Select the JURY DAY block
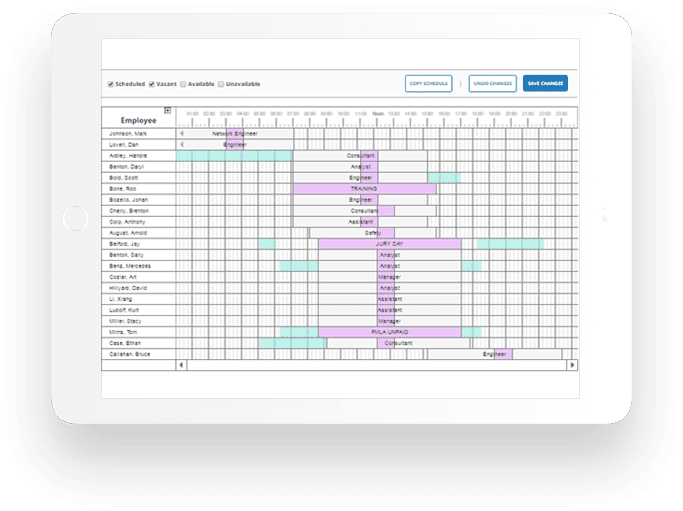 pyautogui.click(x=389, y=244)
